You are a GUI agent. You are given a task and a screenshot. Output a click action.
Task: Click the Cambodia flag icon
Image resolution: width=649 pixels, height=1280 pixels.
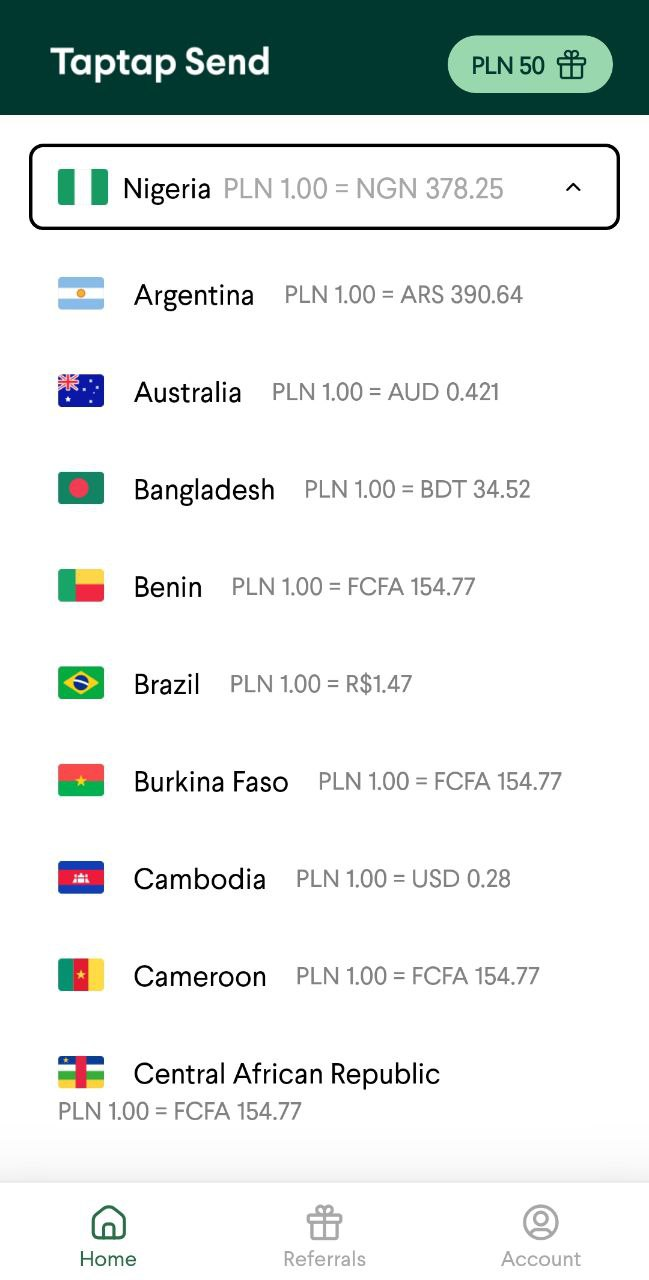[x=81, y=878]
